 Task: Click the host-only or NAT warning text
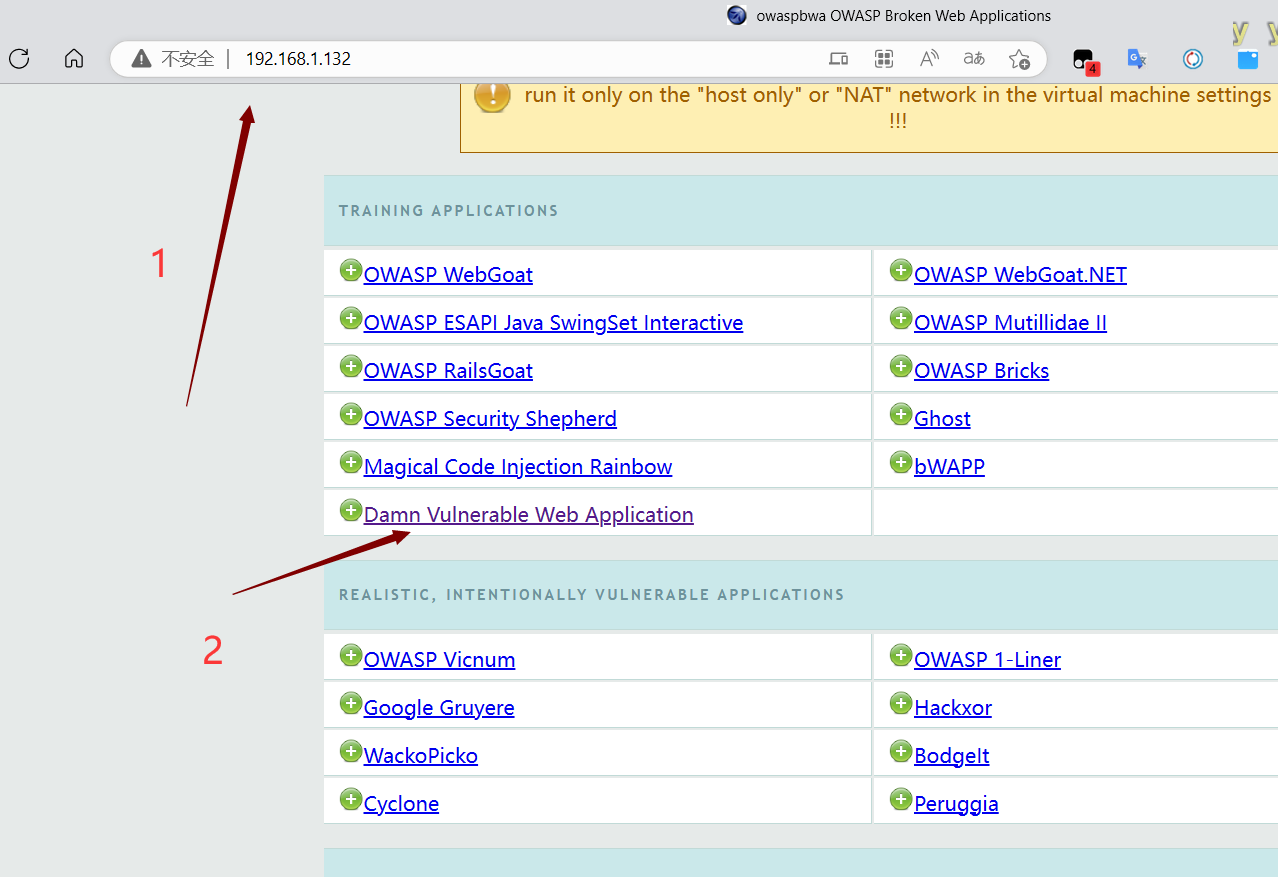(x=897, y=107)
